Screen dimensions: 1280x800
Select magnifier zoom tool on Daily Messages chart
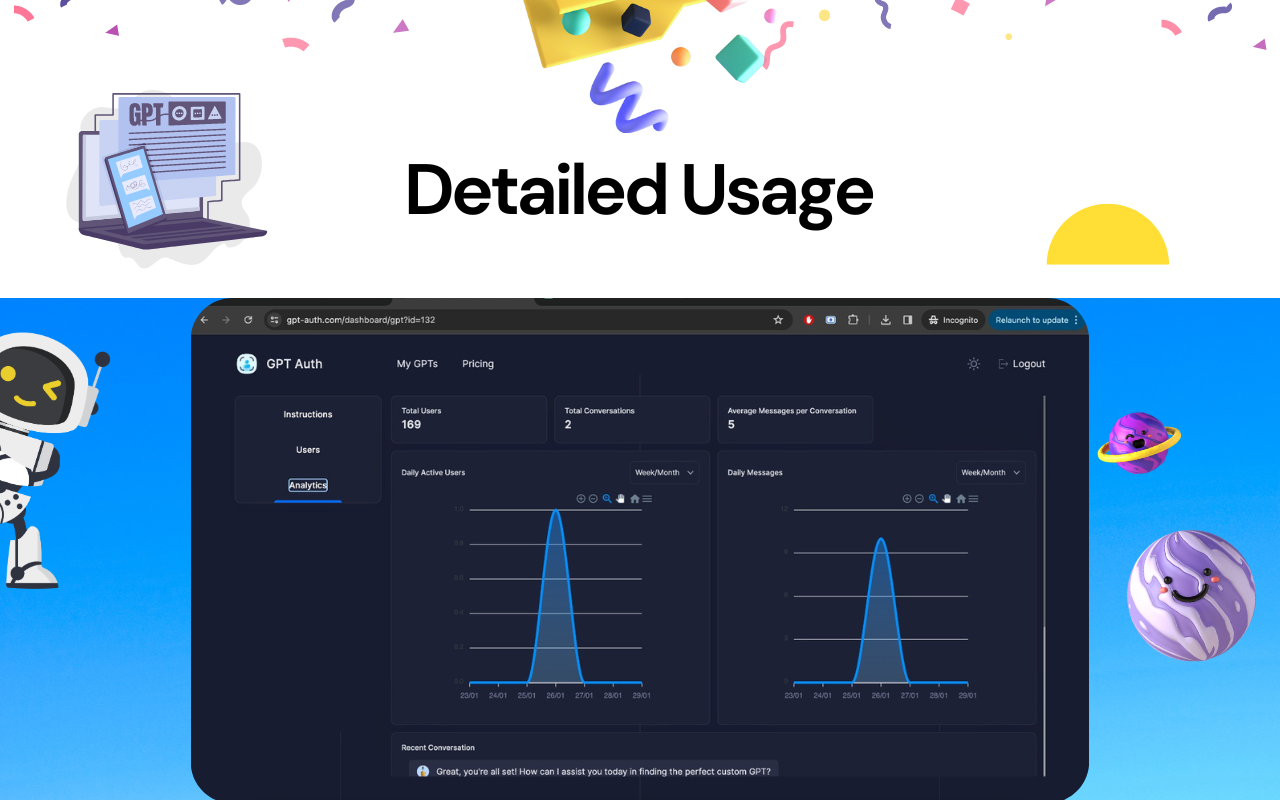click(x=933, y=498)
